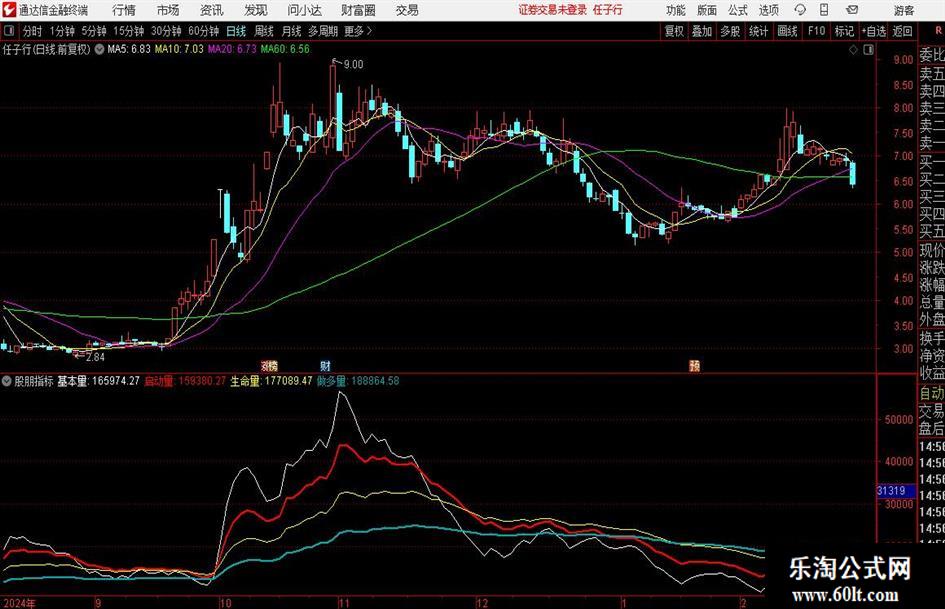Select the 月线 monthly chart tab
Viewport: 945px width, 609px height.
coord(292,31)
